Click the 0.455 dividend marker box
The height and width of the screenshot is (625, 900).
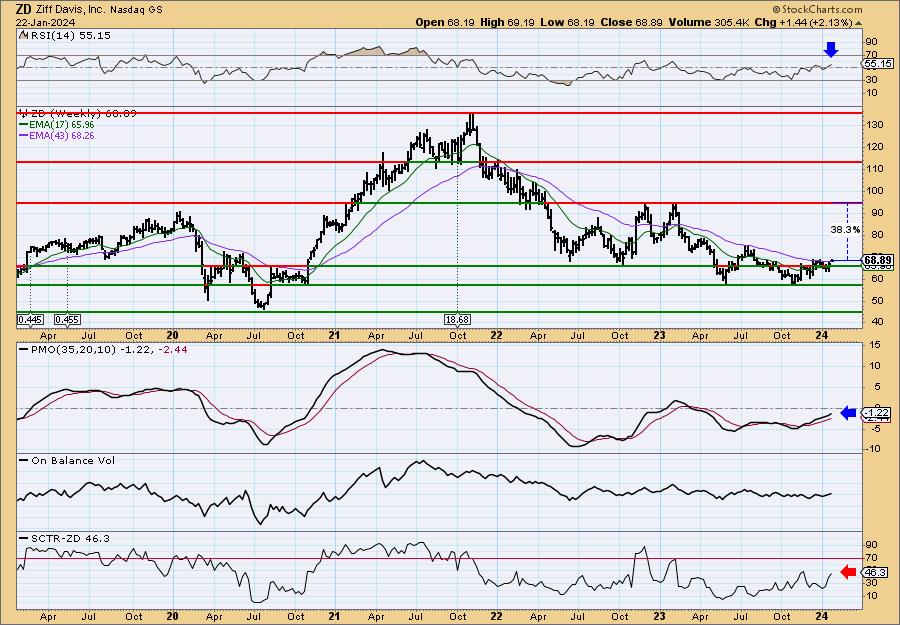tap(67, 320)
